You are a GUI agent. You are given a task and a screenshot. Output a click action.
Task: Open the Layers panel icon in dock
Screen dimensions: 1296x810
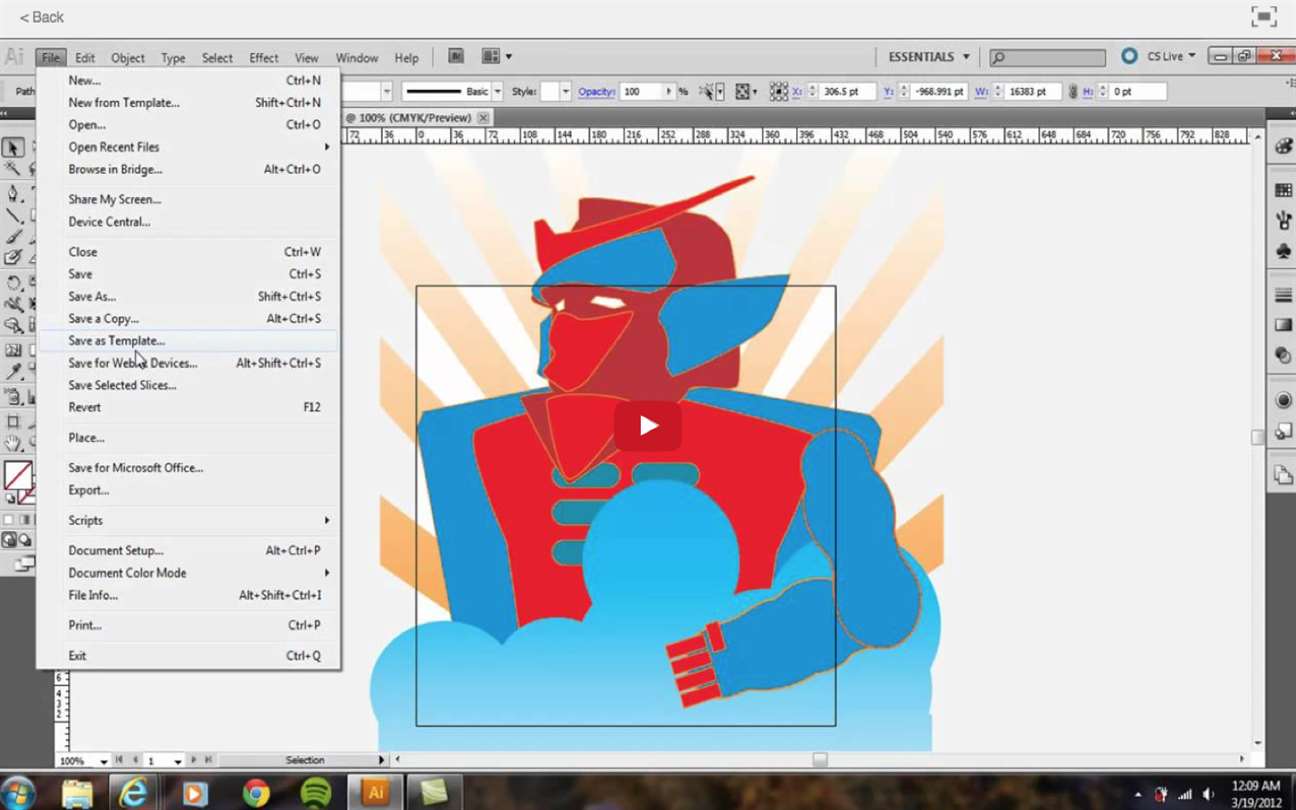[1283, 475]
